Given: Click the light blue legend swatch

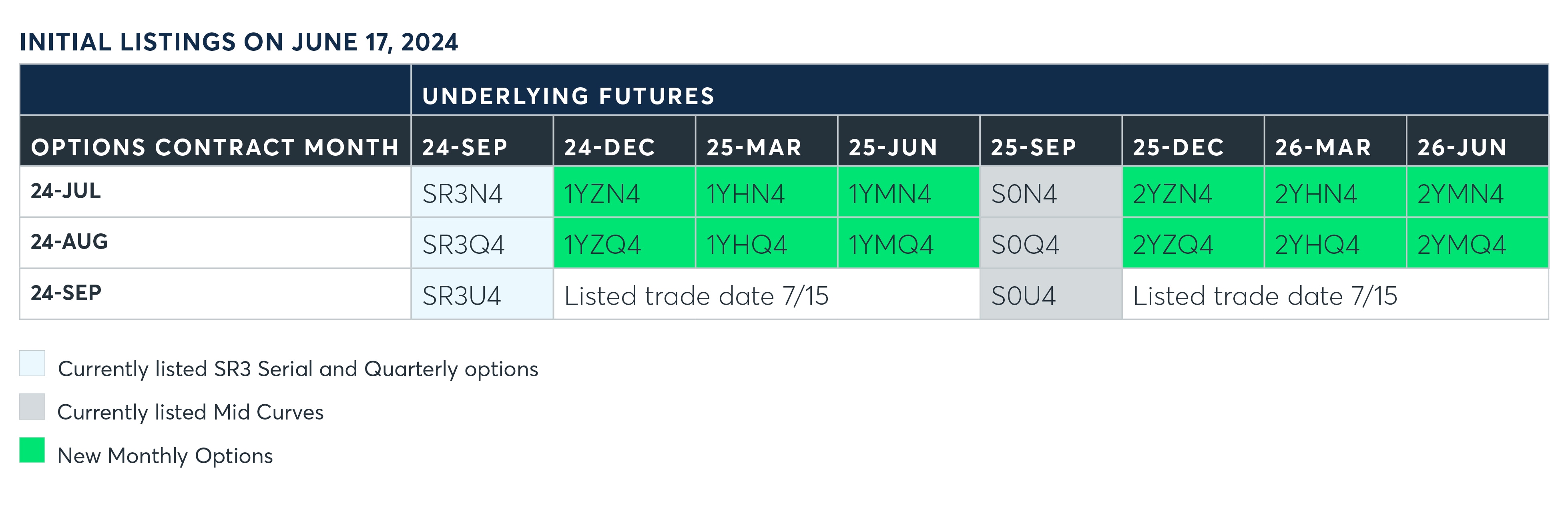Looking at the screenshot, I should point(32,363).
